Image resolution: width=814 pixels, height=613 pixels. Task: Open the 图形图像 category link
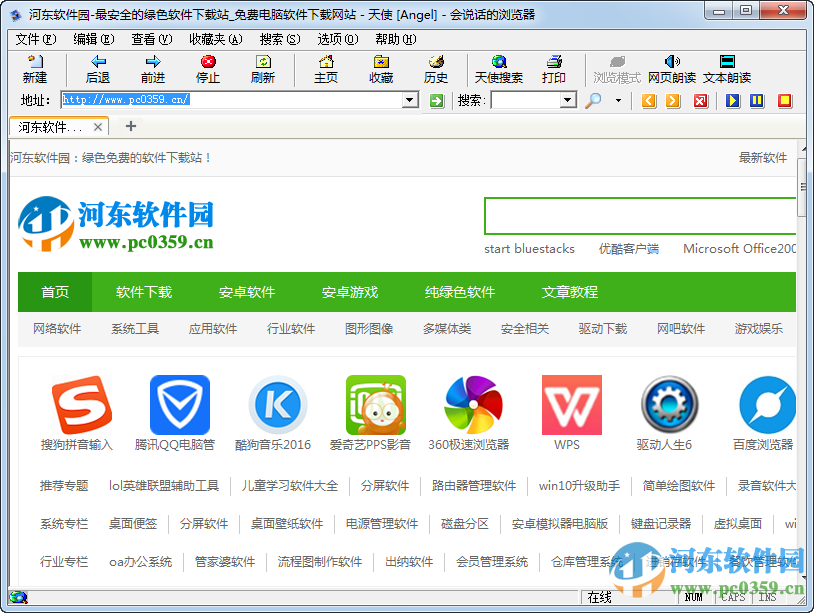click(x=369, y=329)
